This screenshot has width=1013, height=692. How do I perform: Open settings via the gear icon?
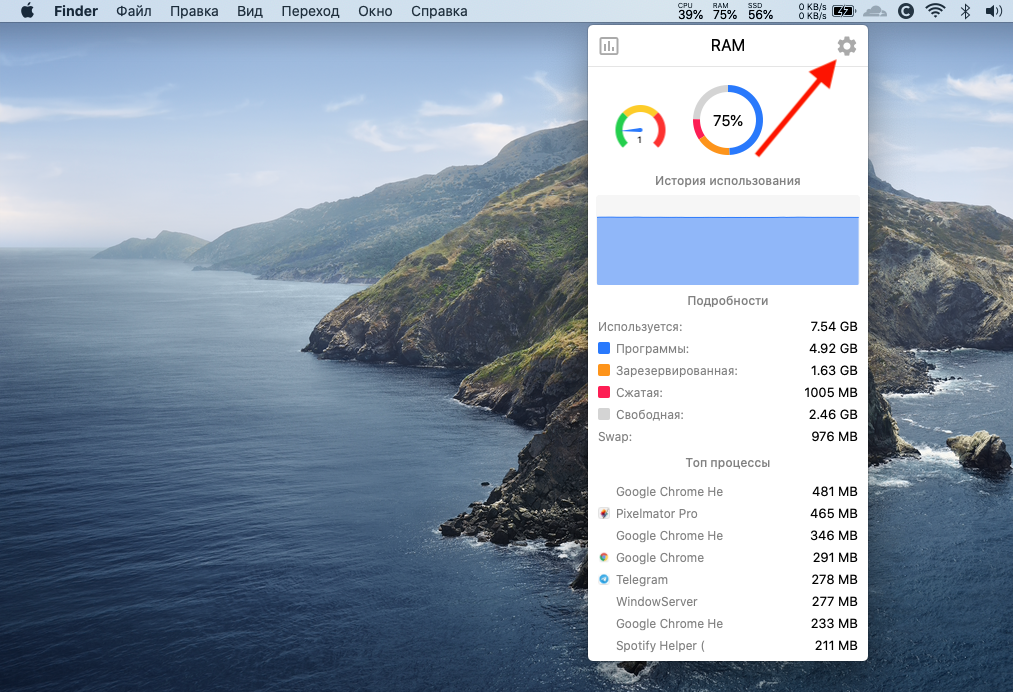pos(846,46)
